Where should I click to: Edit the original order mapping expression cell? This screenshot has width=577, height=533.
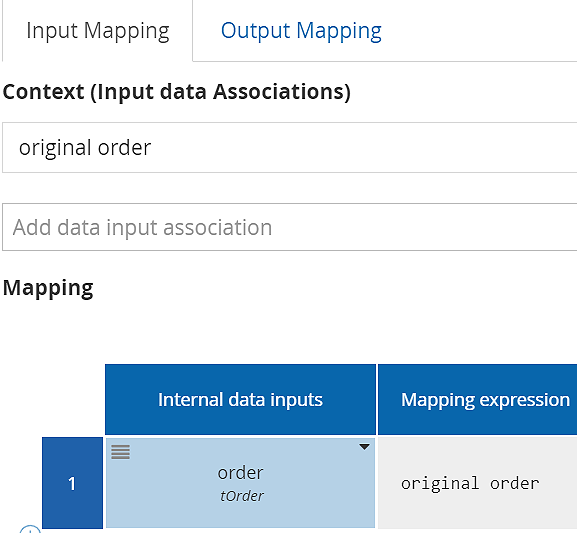point(478,483)
